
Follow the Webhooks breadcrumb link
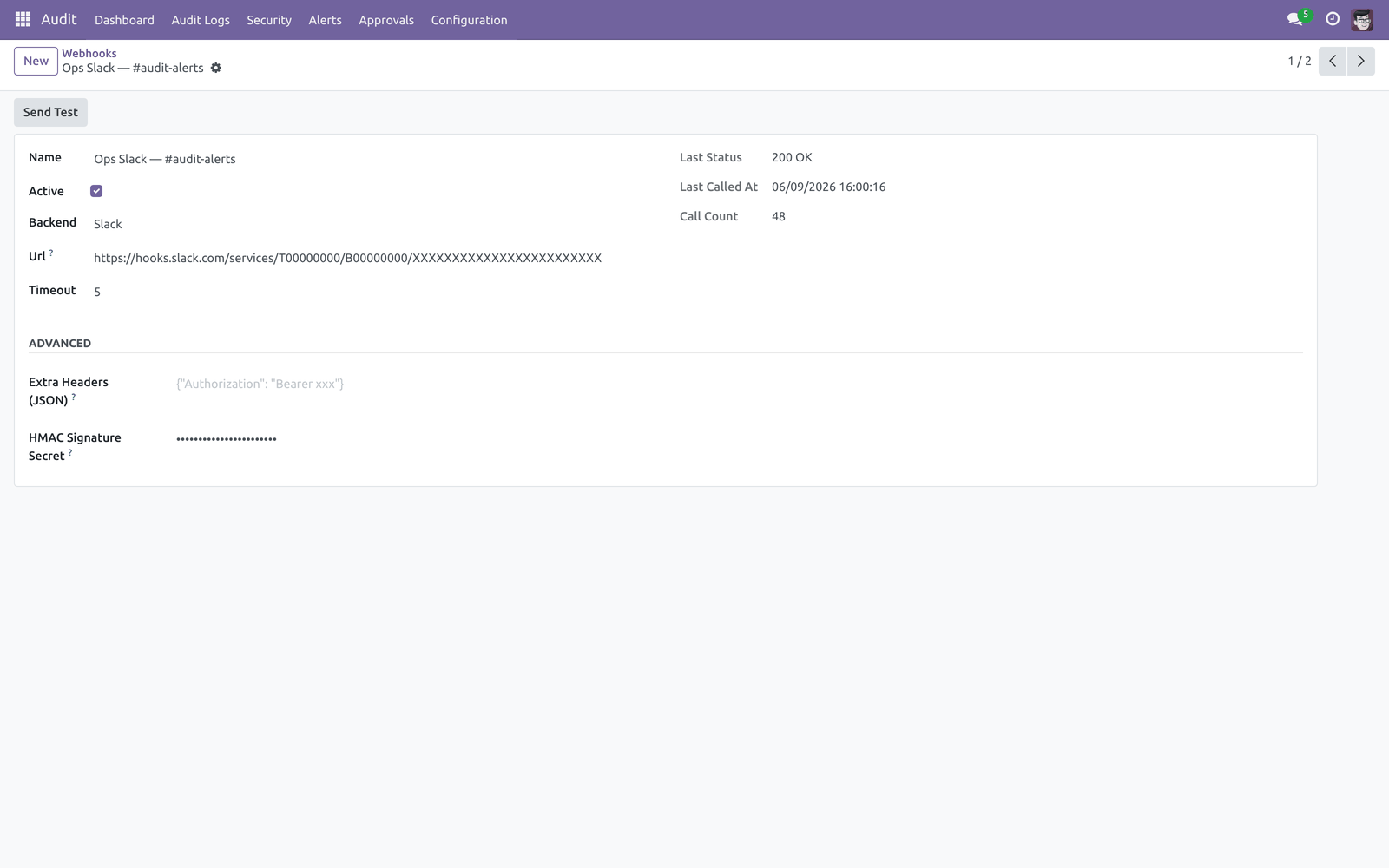pos(89,53)
